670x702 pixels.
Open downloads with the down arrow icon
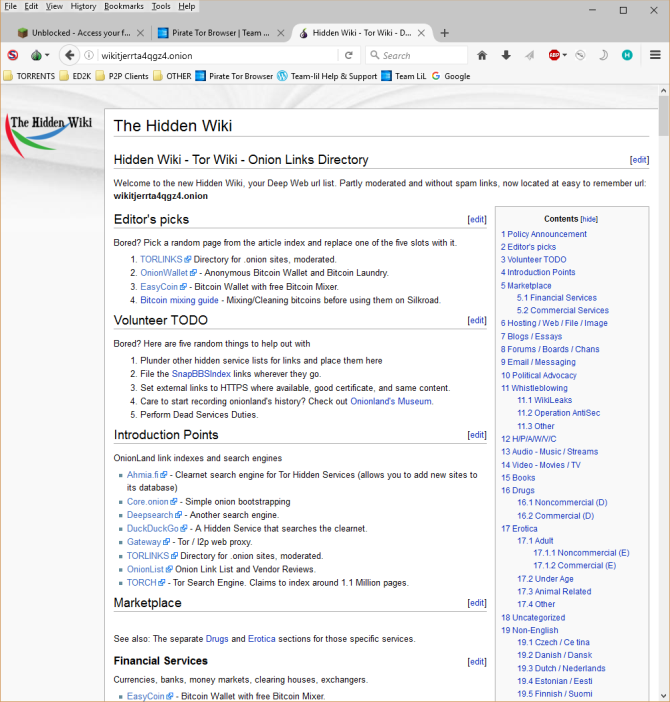point(506,55)
